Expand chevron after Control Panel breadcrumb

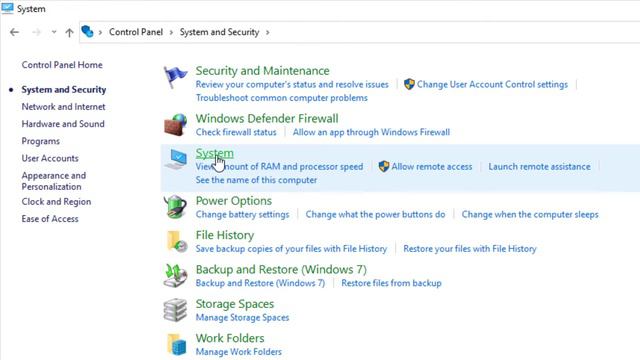[171, 32]
